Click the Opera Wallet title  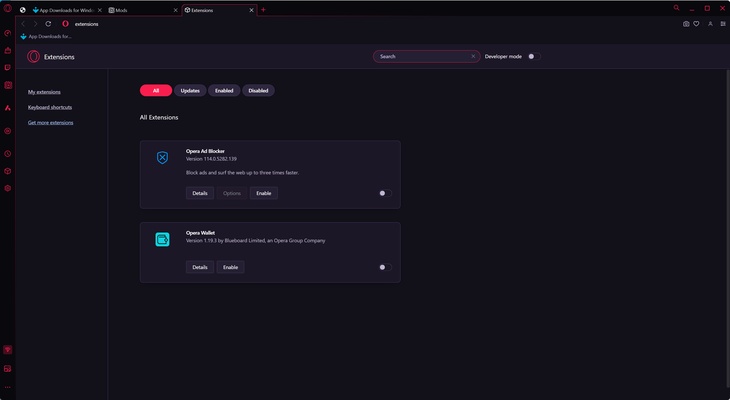coord(200,233)
